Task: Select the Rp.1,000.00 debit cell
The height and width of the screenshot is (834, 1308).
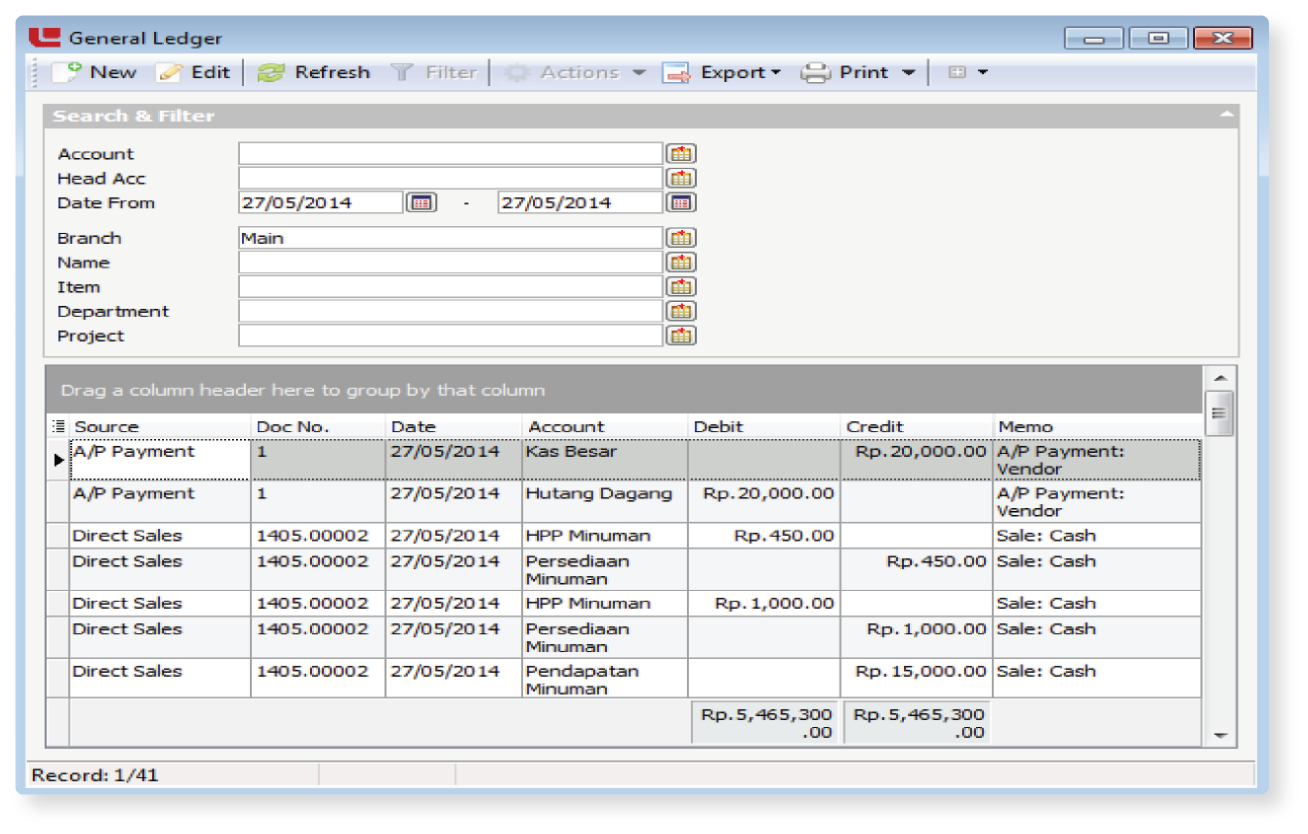Action: [x=764, y=603]
